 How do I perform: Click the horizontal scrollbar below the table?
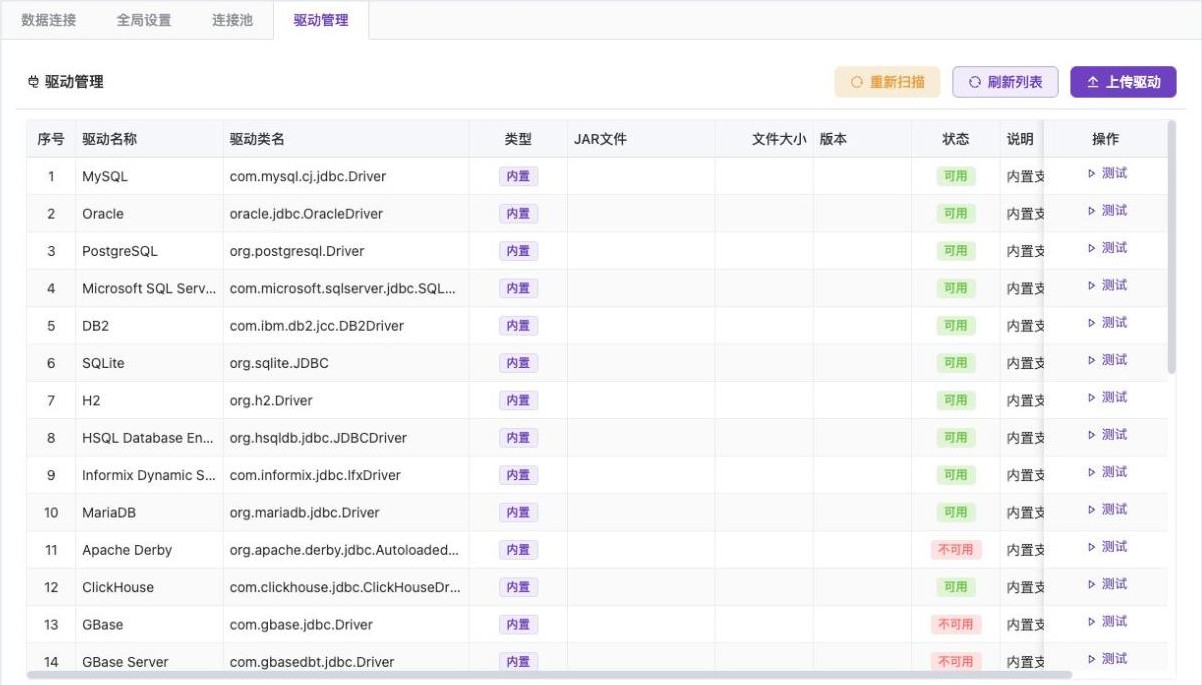(549, 675)
